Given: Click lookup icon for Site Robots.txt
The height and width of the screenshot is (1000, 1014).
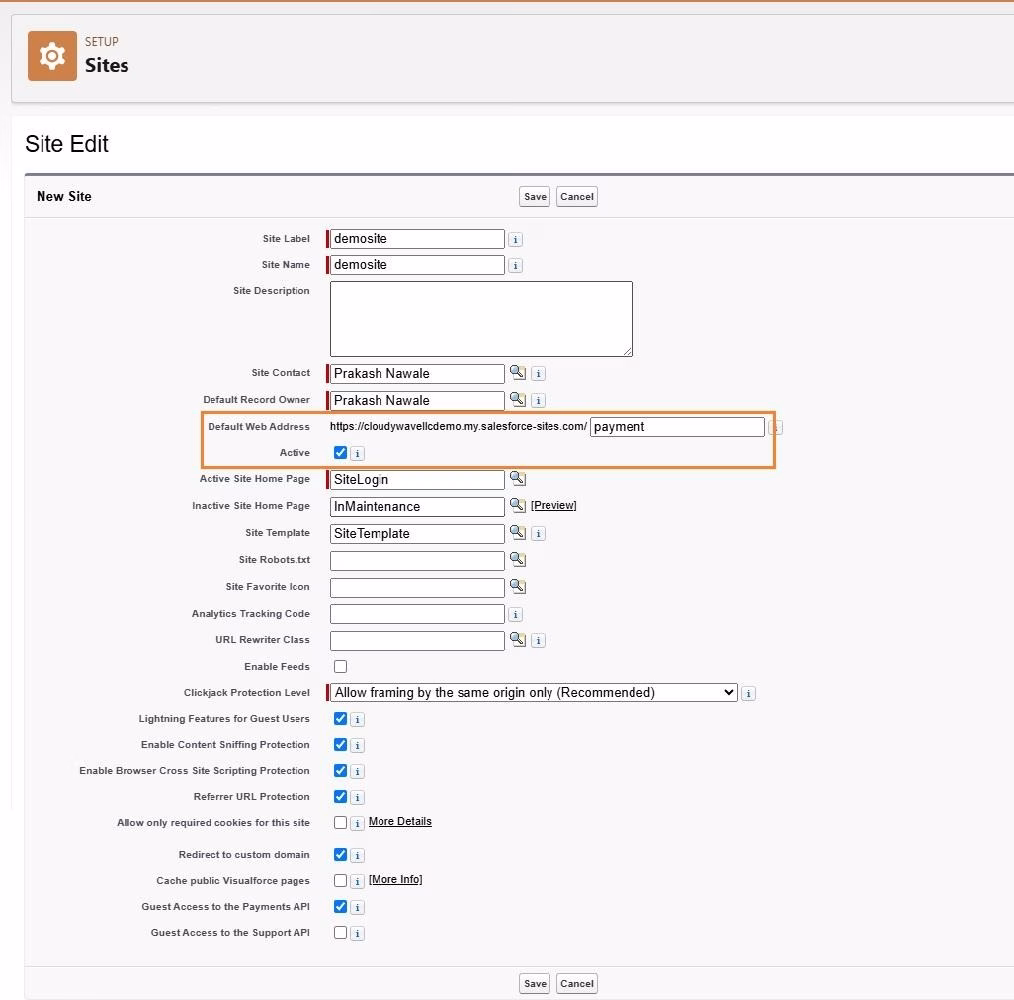Looking at the screenshot, I should pos(517,559).
